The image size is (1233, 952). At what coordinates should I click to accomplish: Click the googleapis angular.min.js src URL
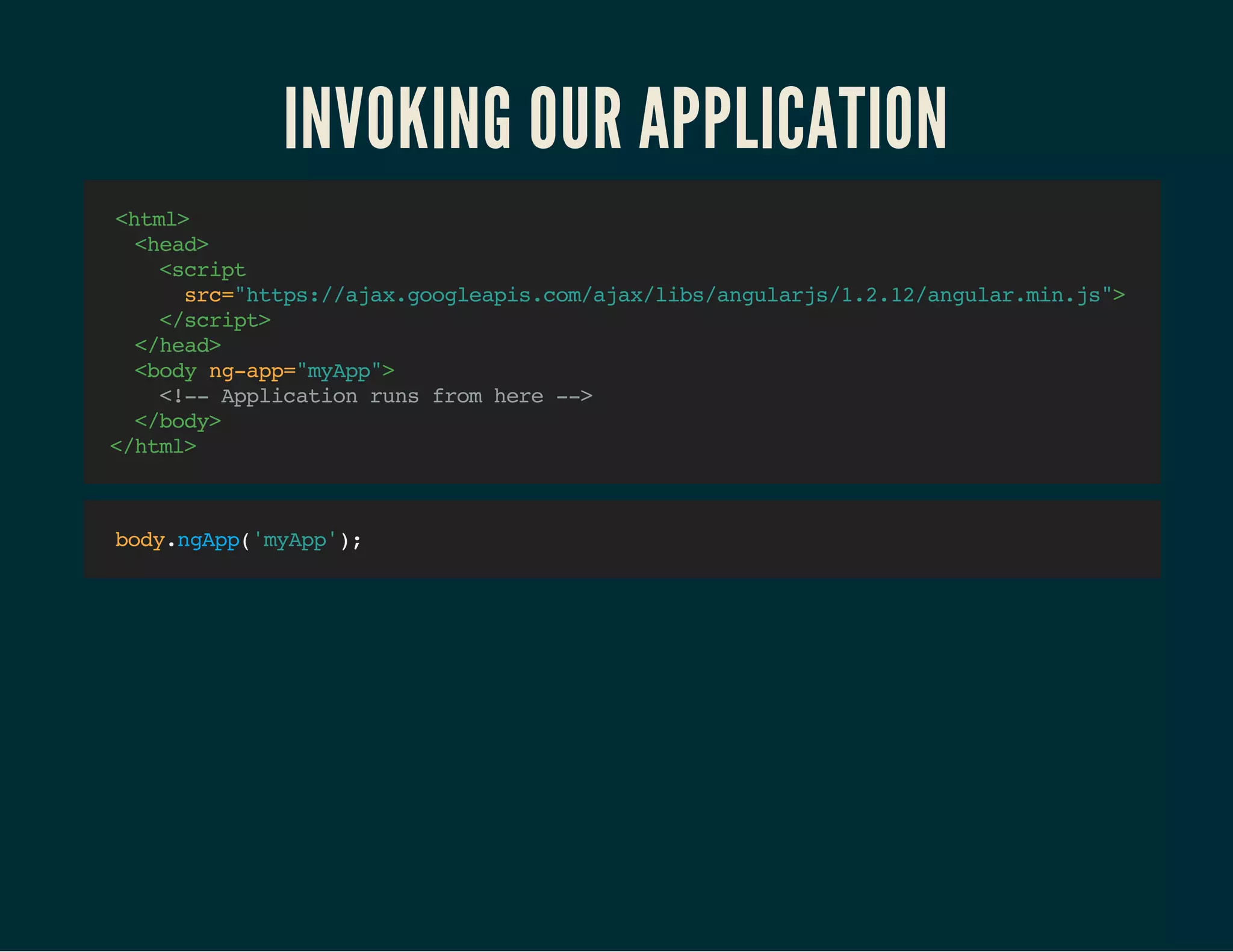[x=673, y=295]
